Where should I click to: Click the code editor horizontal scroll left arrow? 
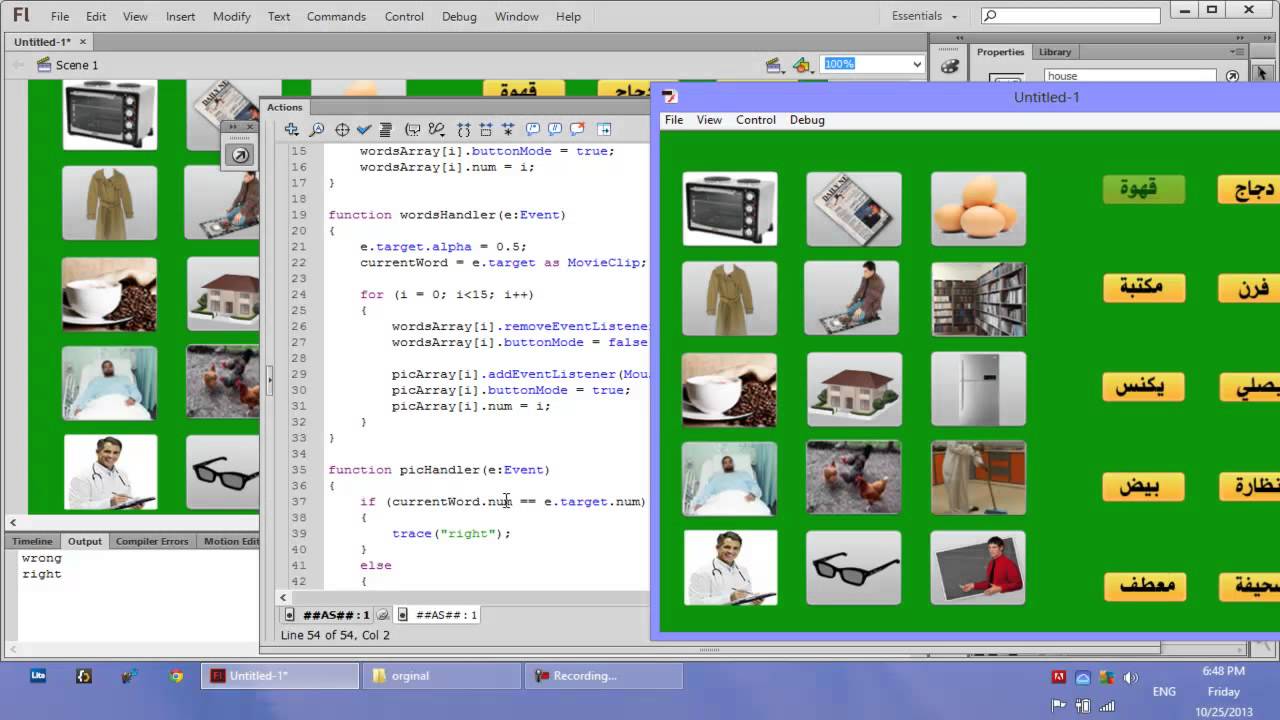[x=283, y=597]
